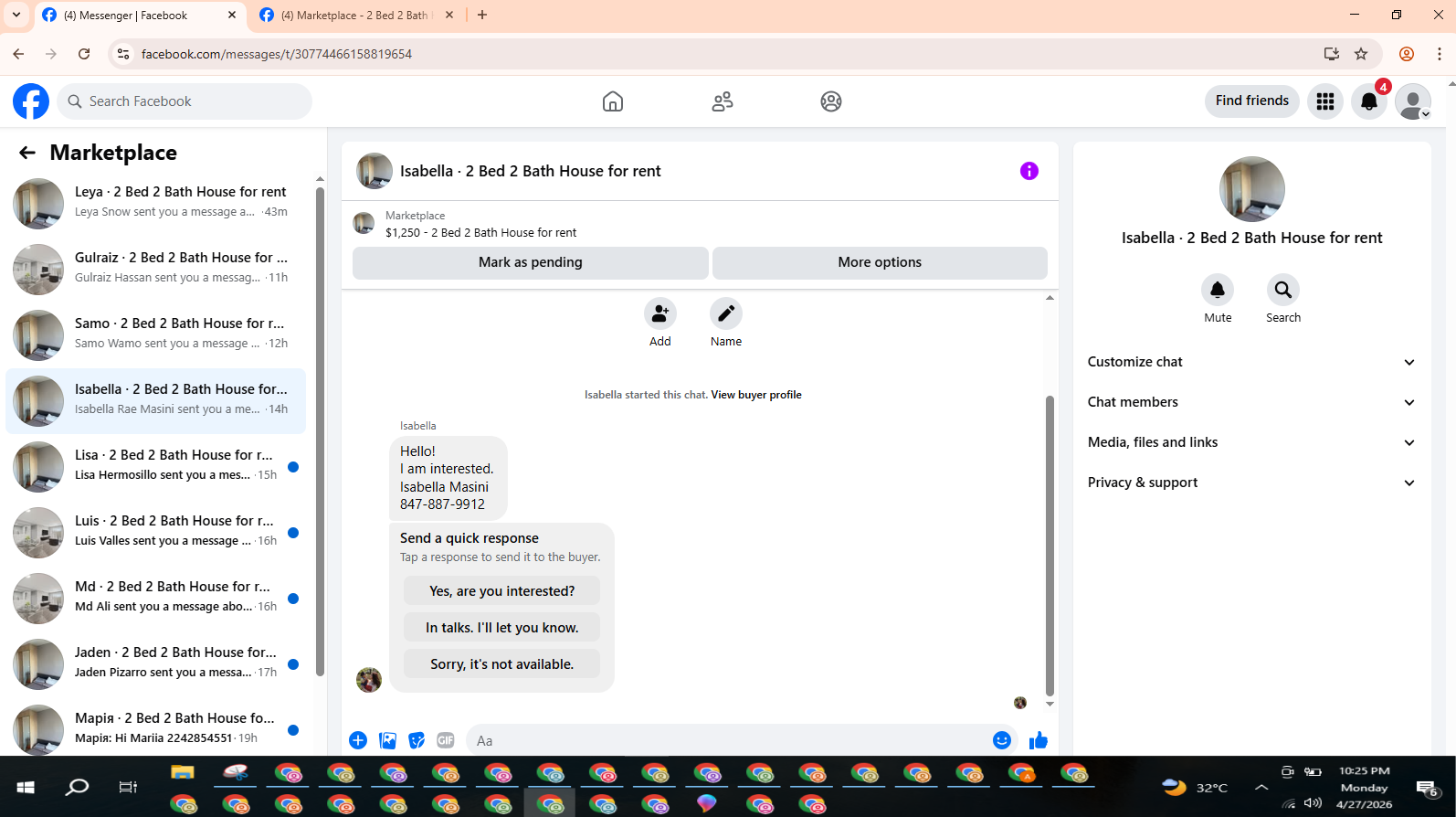The width and height of the screenshot is (1456, 817).
Task: Click the purple conversation information icon
Action: point(1029,171)
